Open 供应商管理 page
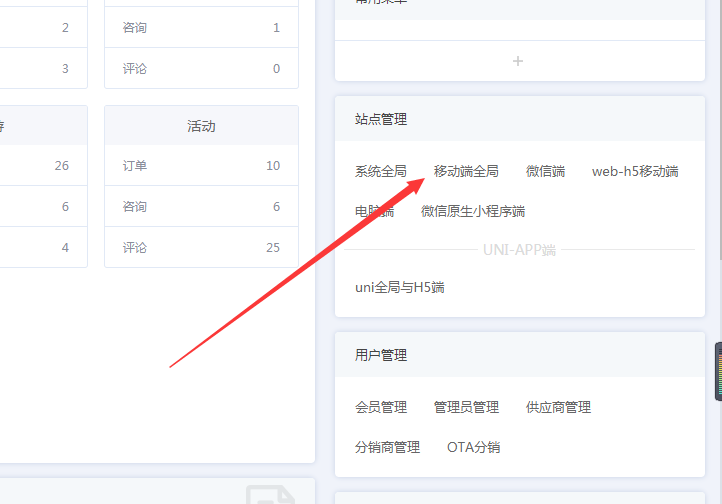The width and height of the screenshot is (722, 504). (x=558, y=407)
